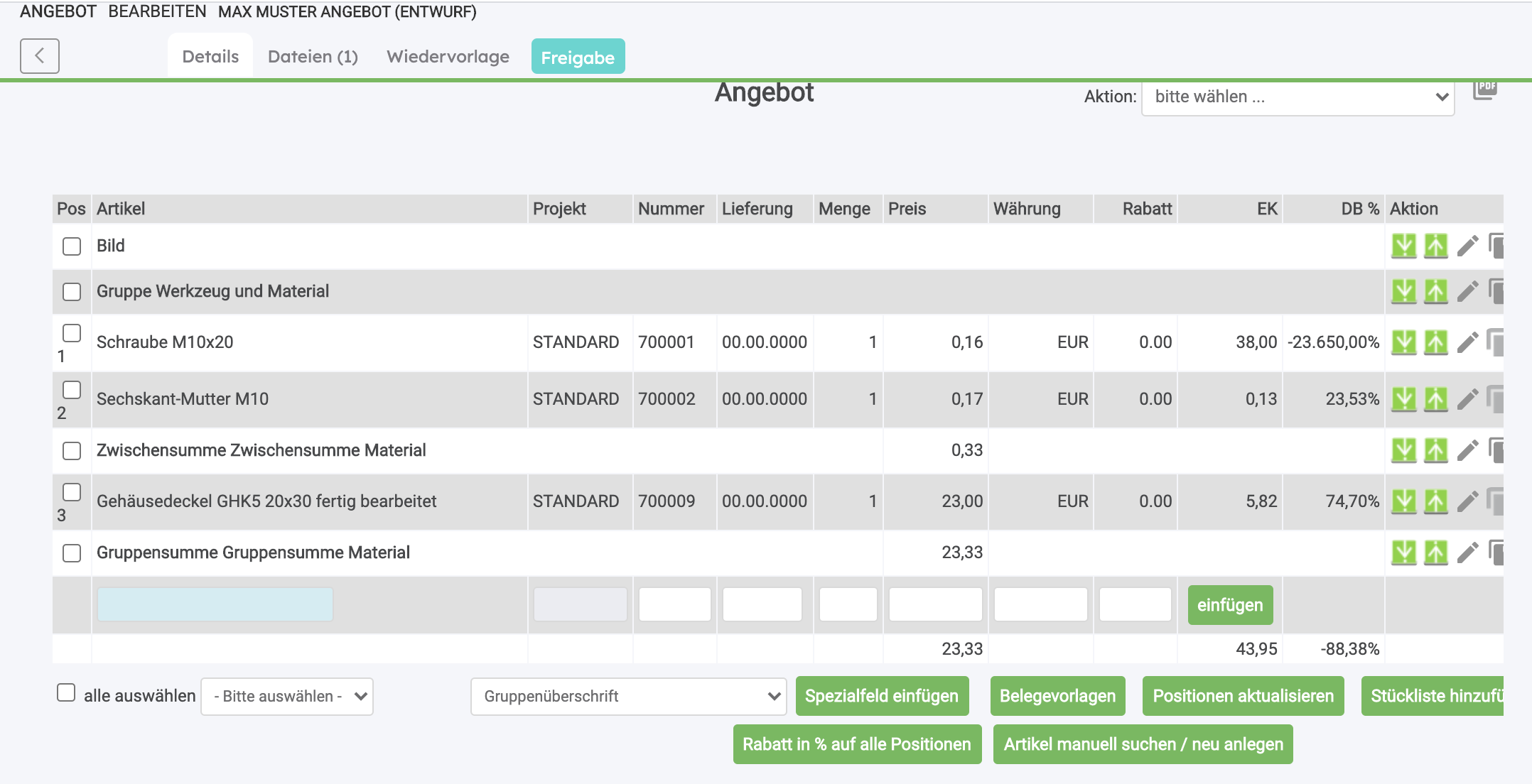Open the Gruppenüberschrift dropdown

(x=628, y=697)
